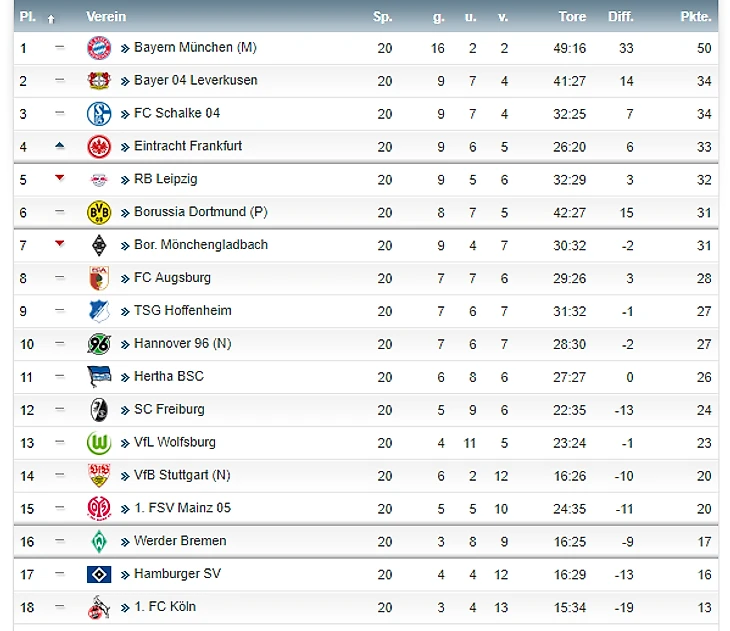730x631 pixels.
Task: Click the 1. FC Köln goat crest
Action: coord(99,607)
